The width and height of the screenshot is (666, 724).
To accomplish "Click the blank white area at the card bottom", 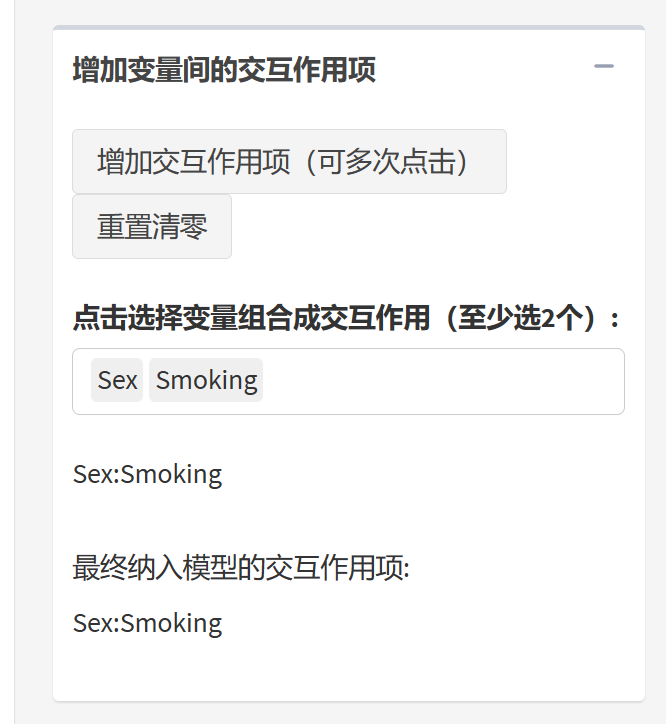I will (x=348, y=675).
